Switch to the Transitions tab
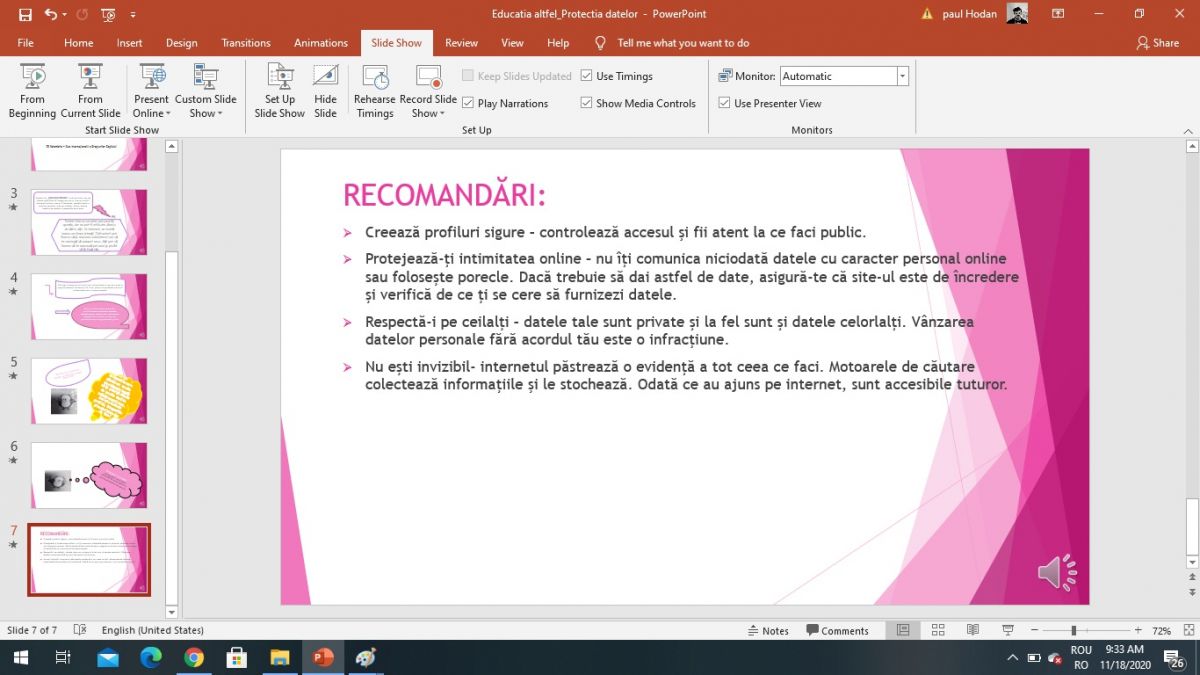The height and width of the screenshot is (675, 1200). click(246, 43)
